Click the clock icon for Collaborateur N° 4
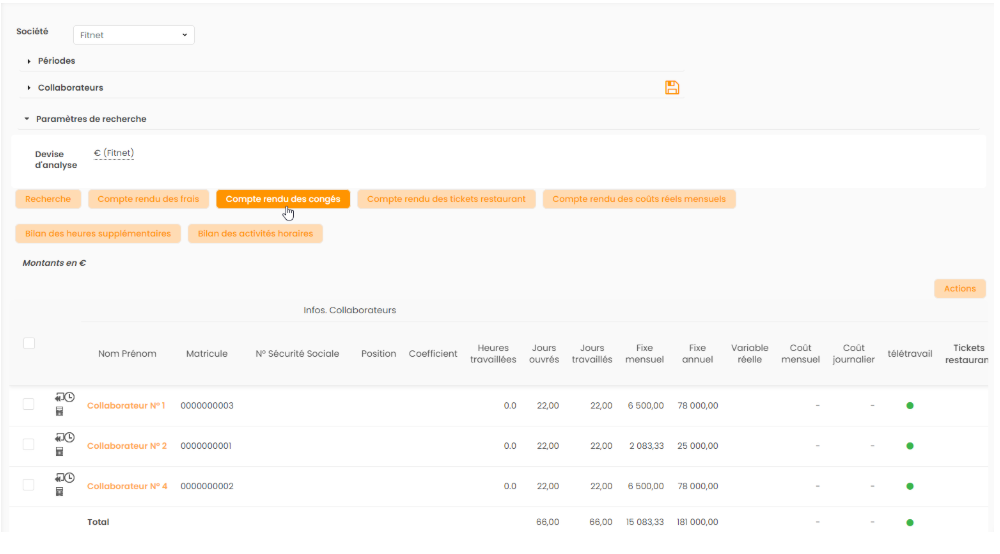 tap(70, 478)
